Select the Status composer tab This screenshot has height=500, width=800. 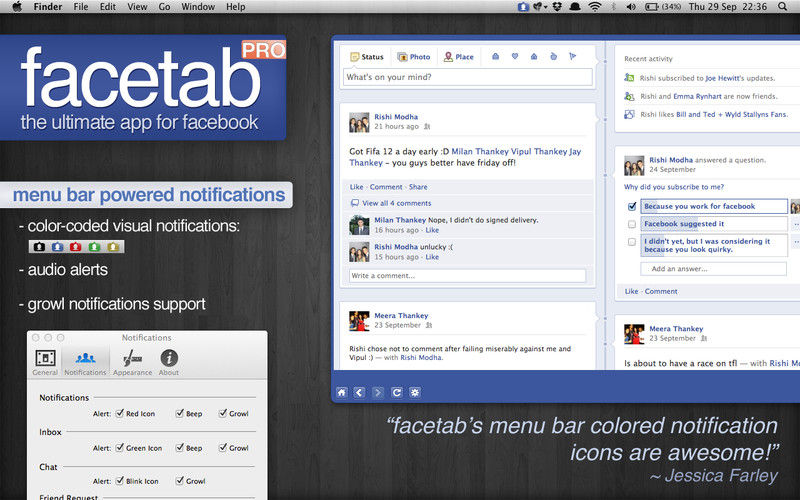tap(367, 57)
